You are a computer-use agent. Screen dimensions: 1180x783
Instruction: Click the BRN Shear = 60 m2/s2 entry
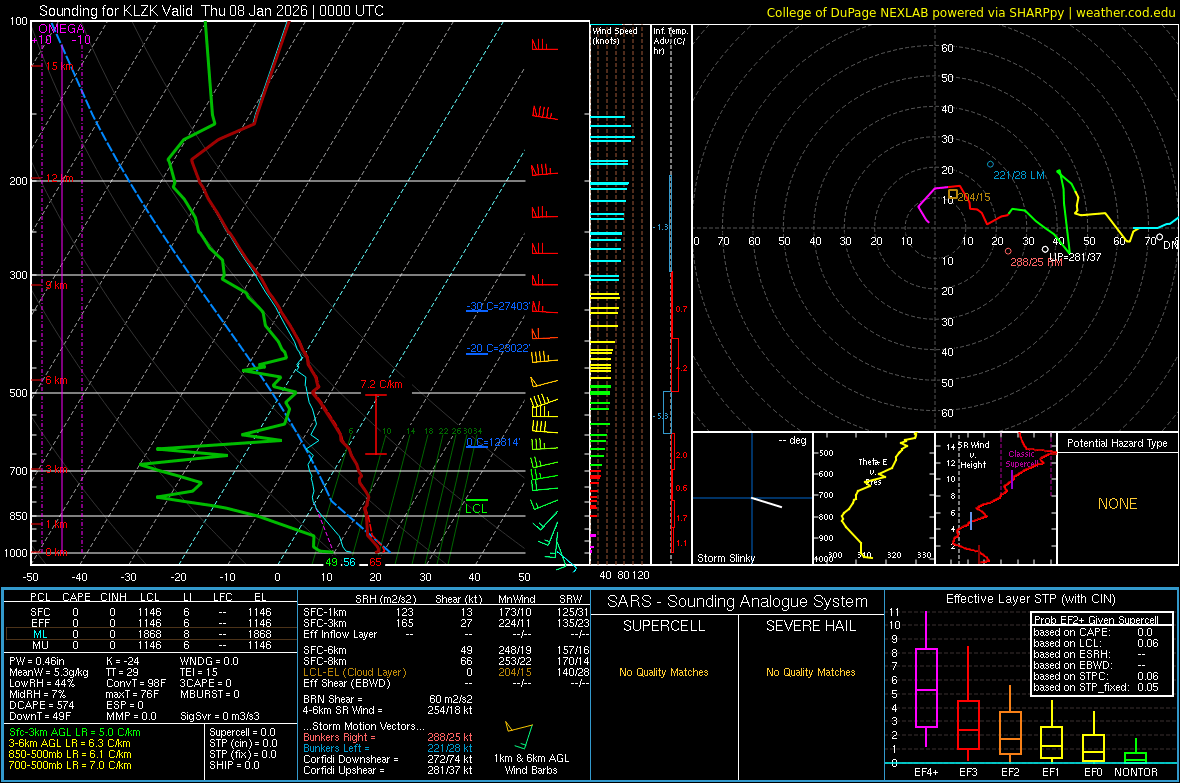click(387, 699)
